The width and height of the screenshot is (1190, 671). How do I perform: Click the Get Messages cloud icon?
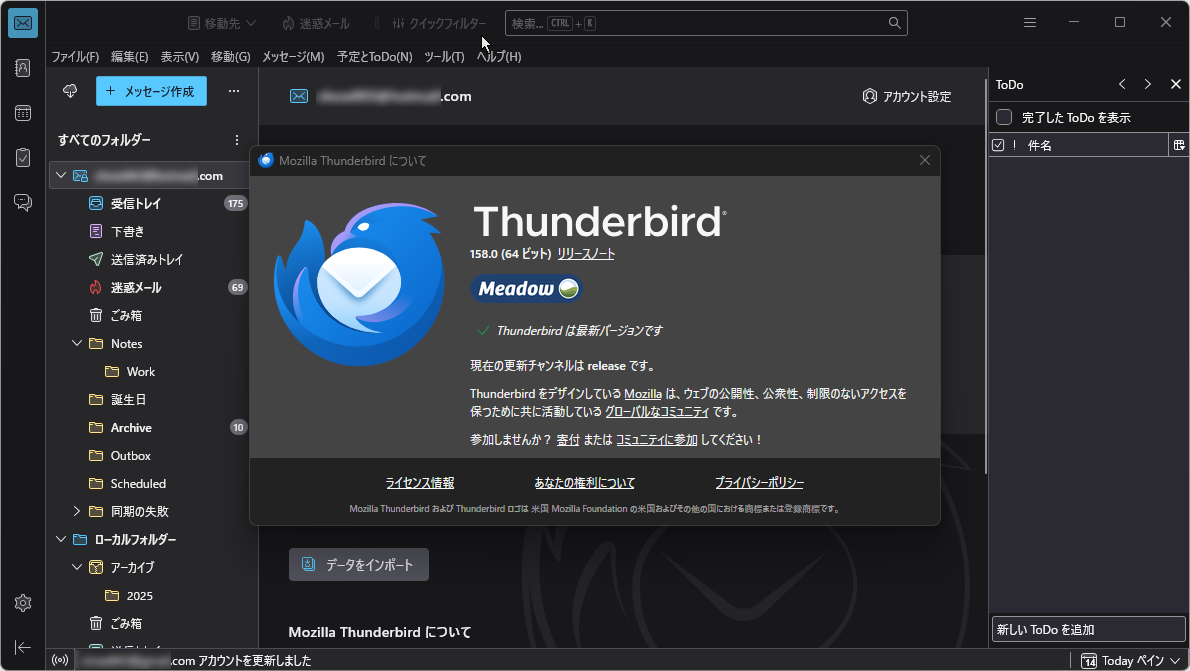[x=70, y=91]
